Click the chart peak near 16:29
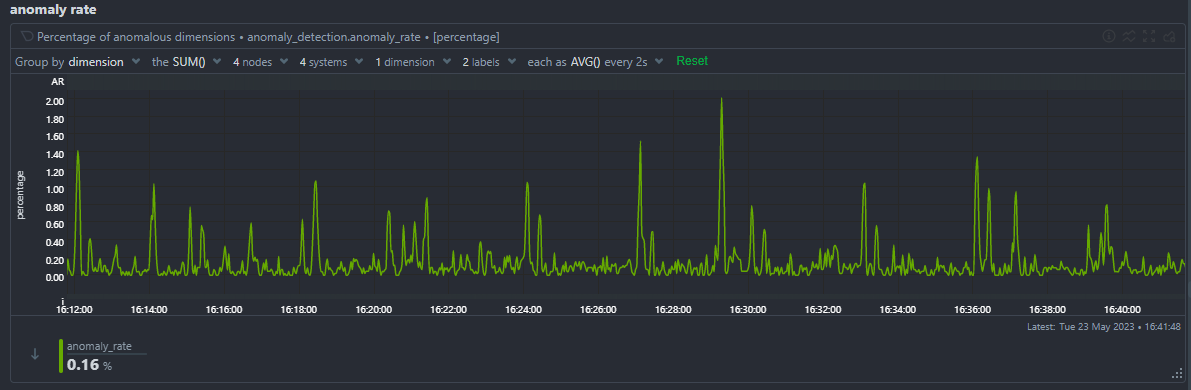 pyautogui.click(x=721, y=99)
